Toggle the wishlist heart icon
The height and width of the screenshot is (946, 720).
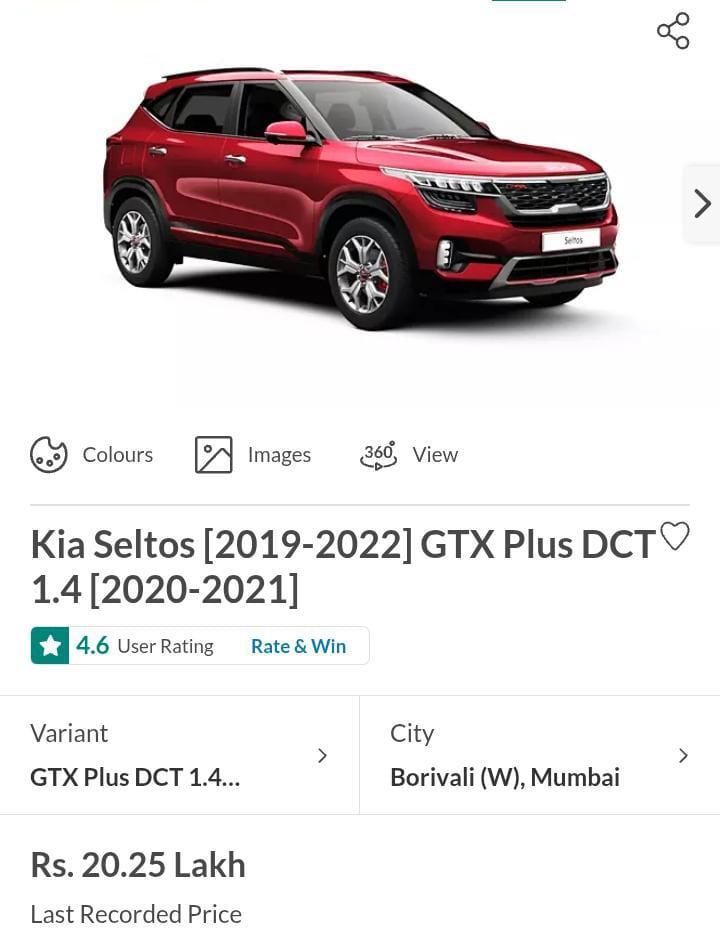coord(675,537)
